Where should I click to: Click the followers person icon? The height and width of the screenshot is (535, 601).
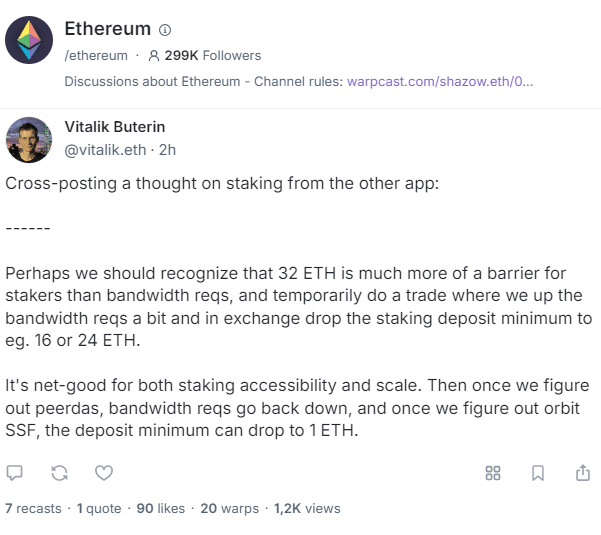(x=153, y=56)
